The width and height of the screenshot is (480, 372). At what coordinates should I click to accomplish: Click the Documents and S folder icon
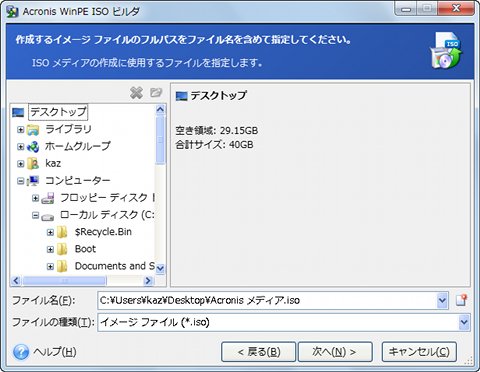click(62, 266)
